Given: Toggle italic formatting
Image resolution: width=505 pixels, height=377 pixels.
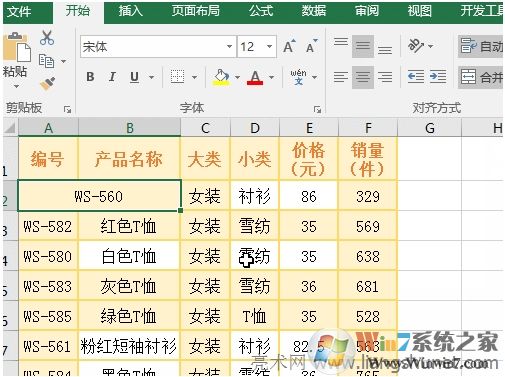Looking at the screenshot, I should coord(112,77).
